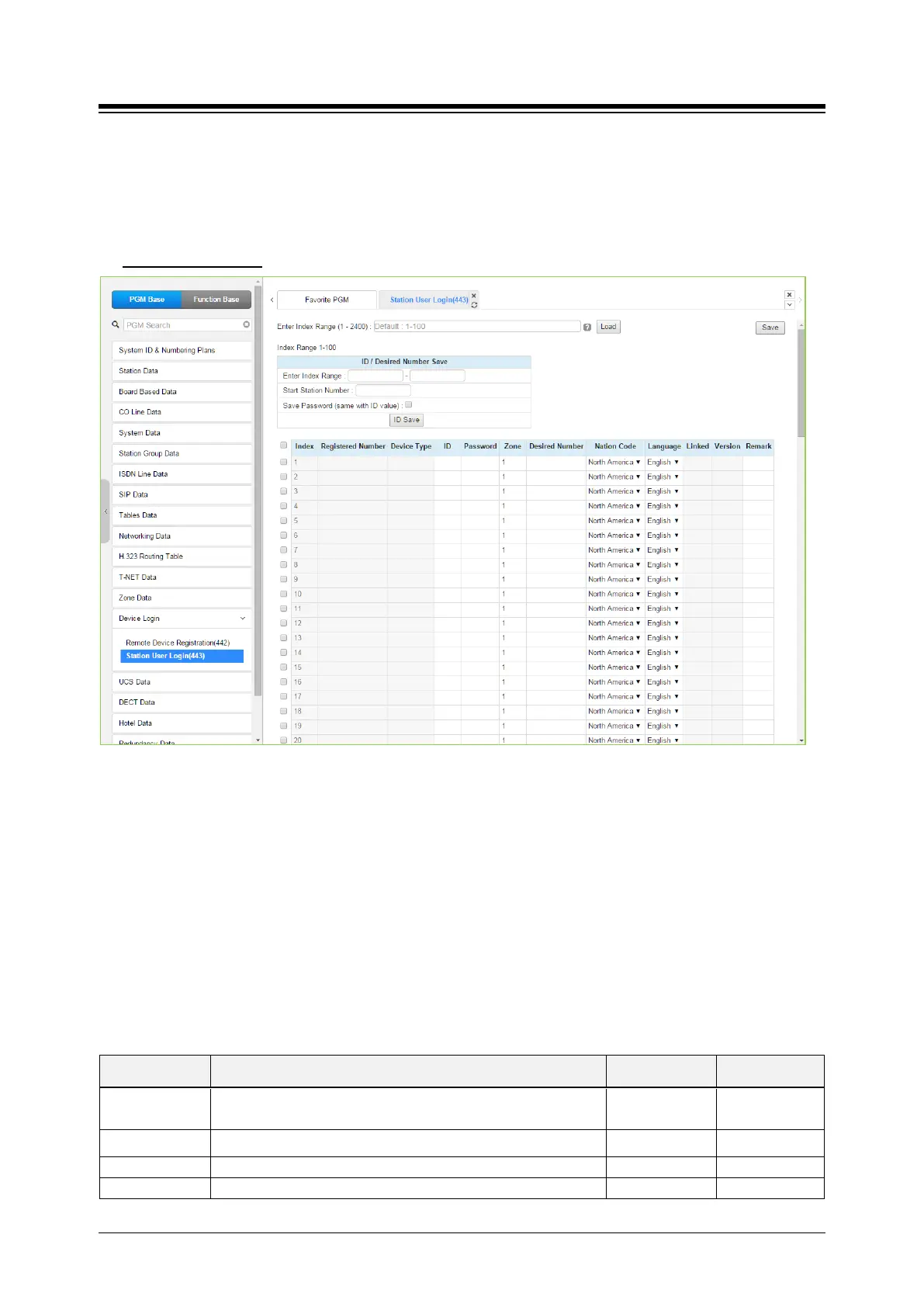Open ISDN Line Data menu
The height and width of the screenshot is (1307, 924).
[182, 474]
